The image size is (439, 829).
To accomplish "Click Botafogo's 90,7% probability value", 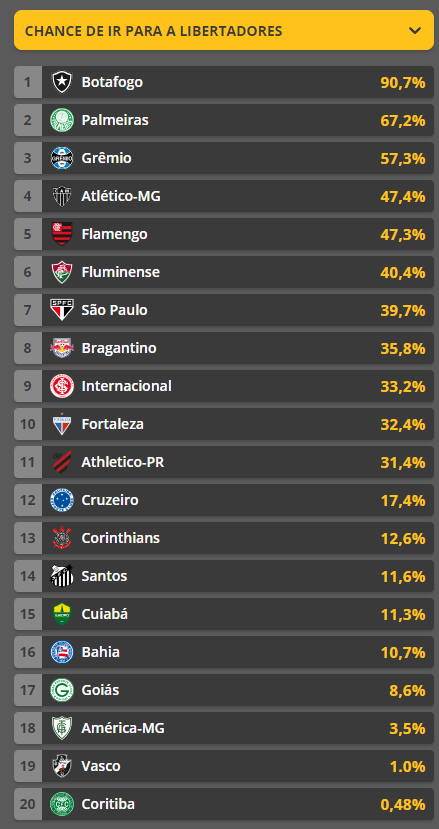I will [x=403, y=82].
